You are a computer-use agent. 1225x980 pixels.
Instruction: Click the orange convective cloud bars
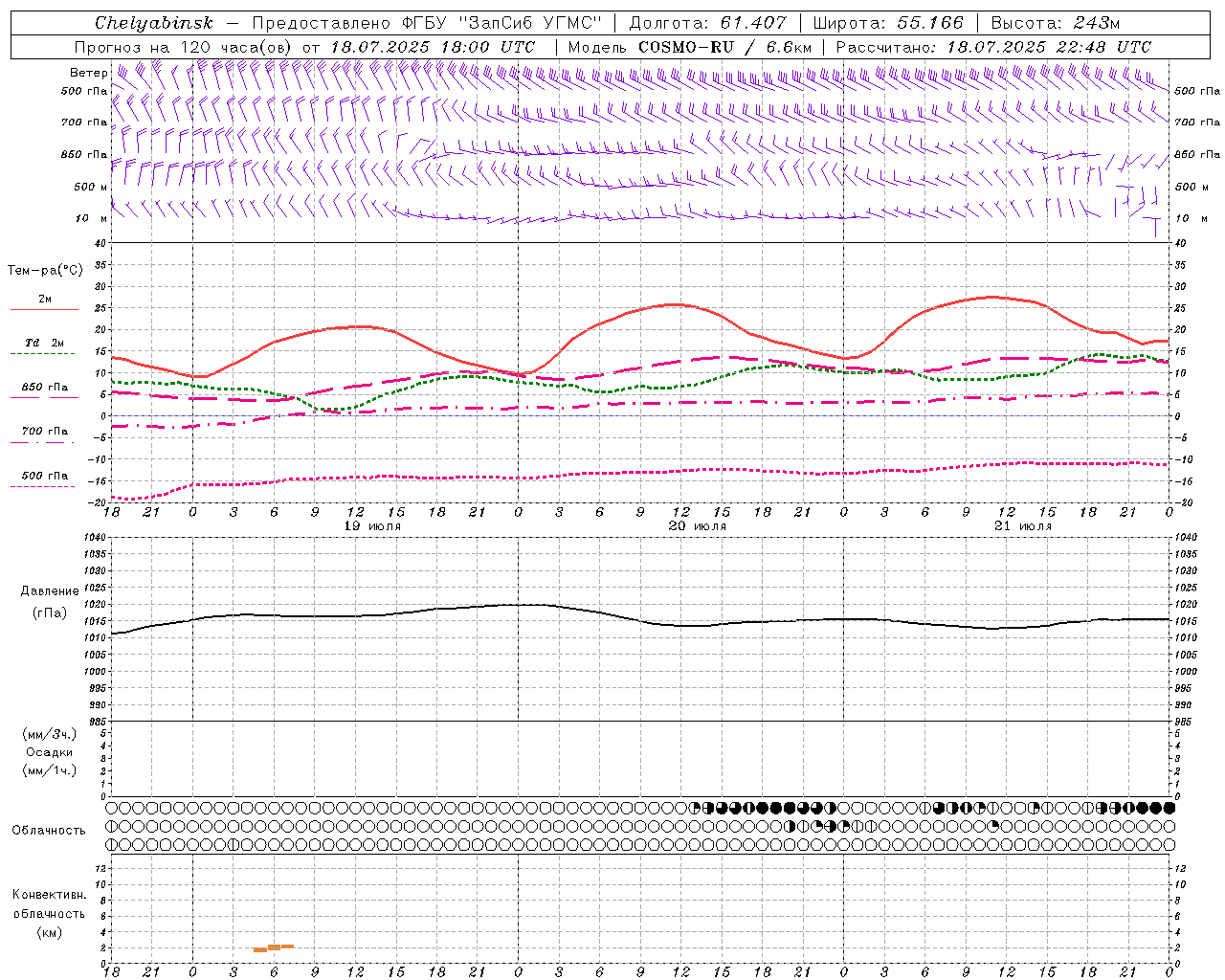pyautogui.click(x=274, y=947)
